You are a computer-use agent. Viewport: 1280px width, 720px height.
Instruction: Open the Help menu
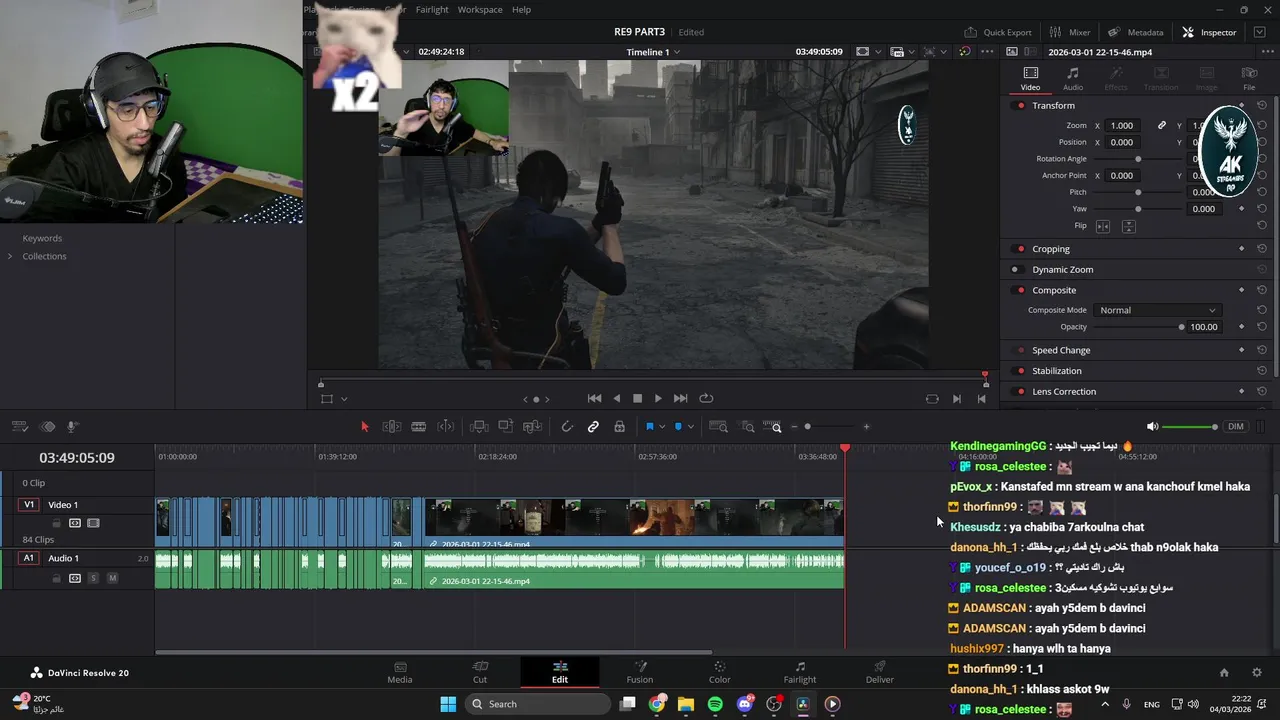click(521, 9)
